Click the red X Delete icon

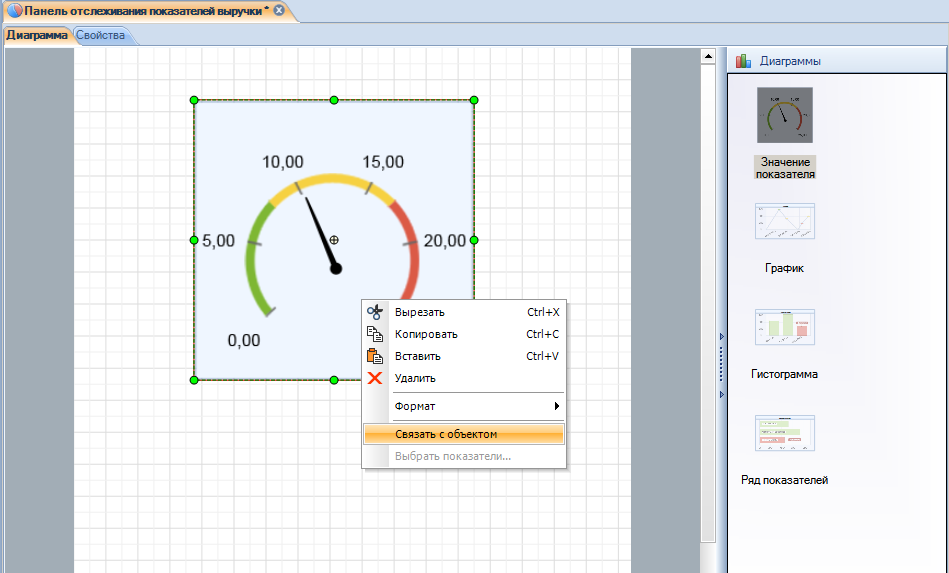point(375,378)
